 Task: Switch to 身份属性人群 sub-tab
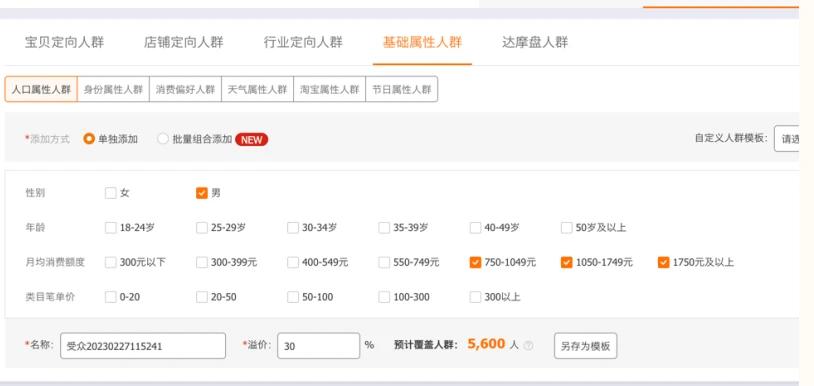coord(113,89)
